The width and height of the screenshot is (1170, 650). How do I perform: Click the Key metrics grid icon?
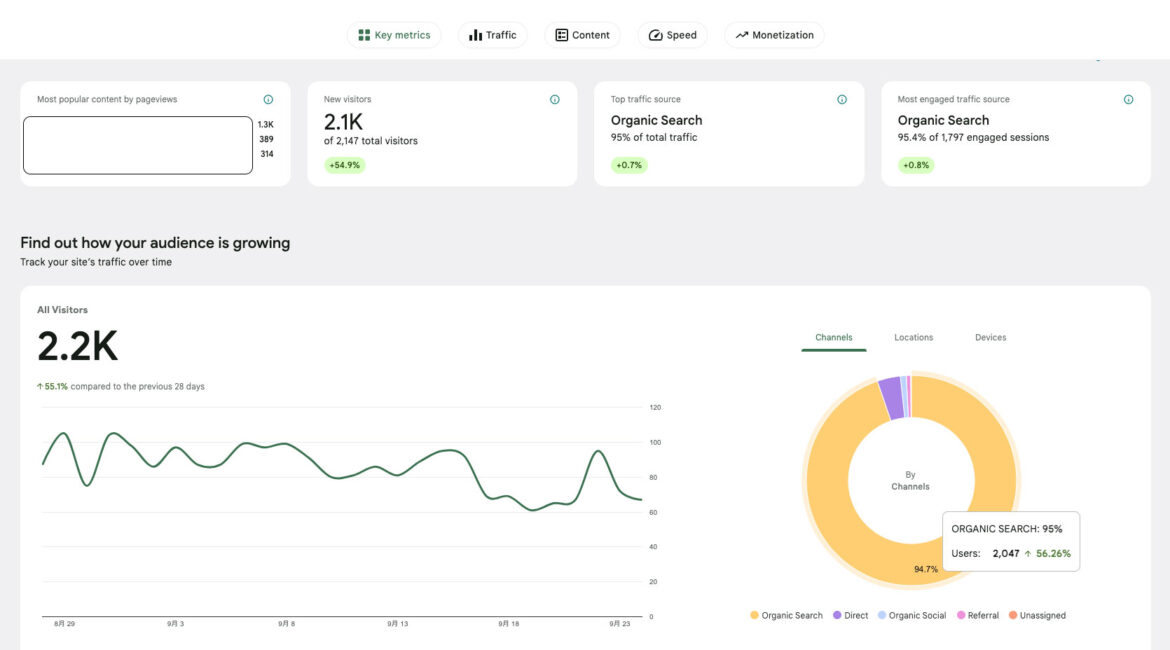coord(364,35)
